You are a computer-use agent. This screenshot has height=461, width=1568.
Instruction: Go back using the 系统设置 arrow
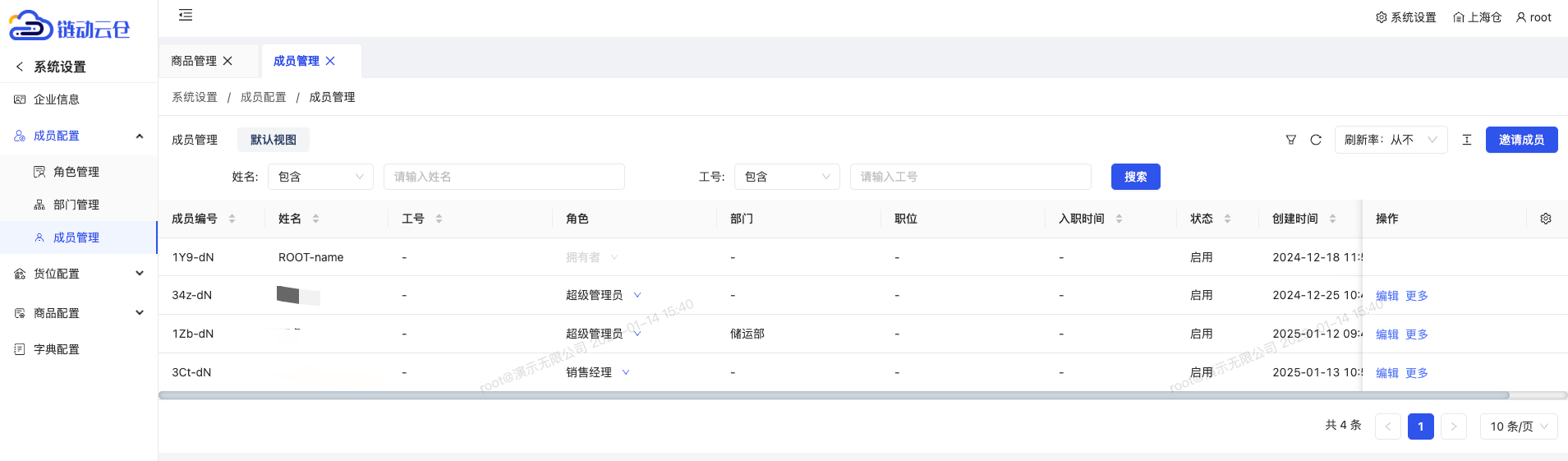pyautogui.click(x=20, y=67)
